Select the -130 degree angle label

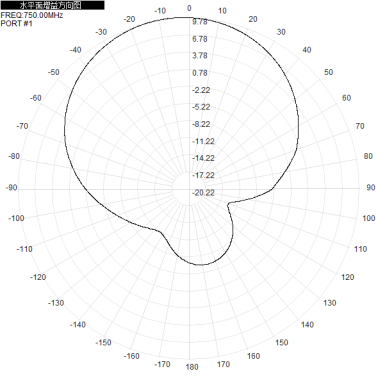pos(56,303)
